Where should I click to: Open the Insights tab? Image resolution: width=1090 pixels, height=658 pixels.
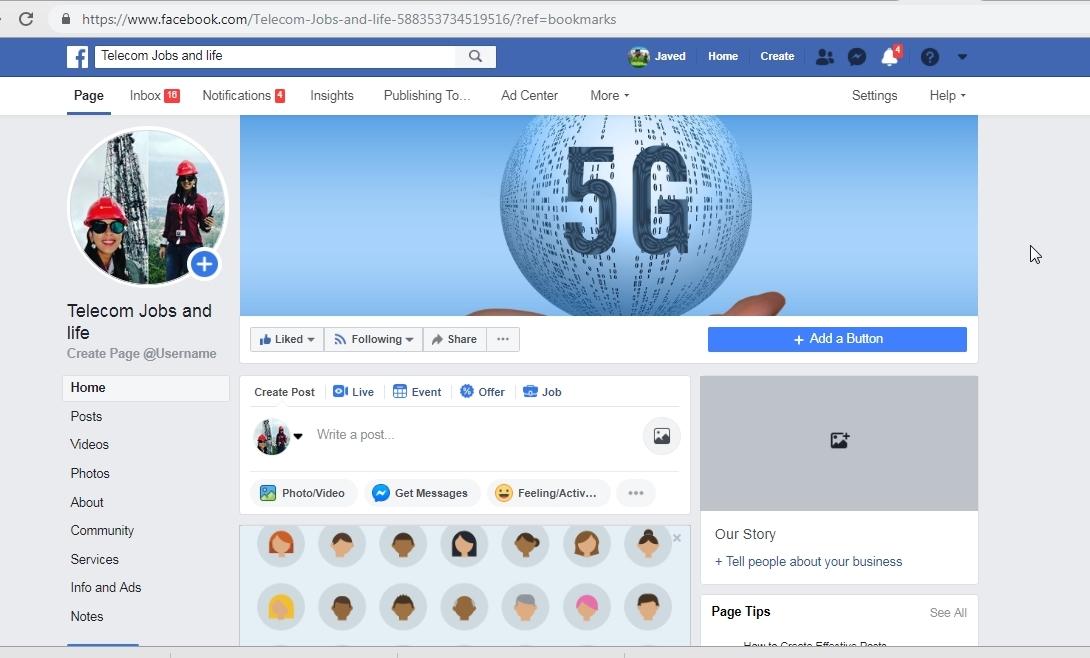(x=332, y=96)
